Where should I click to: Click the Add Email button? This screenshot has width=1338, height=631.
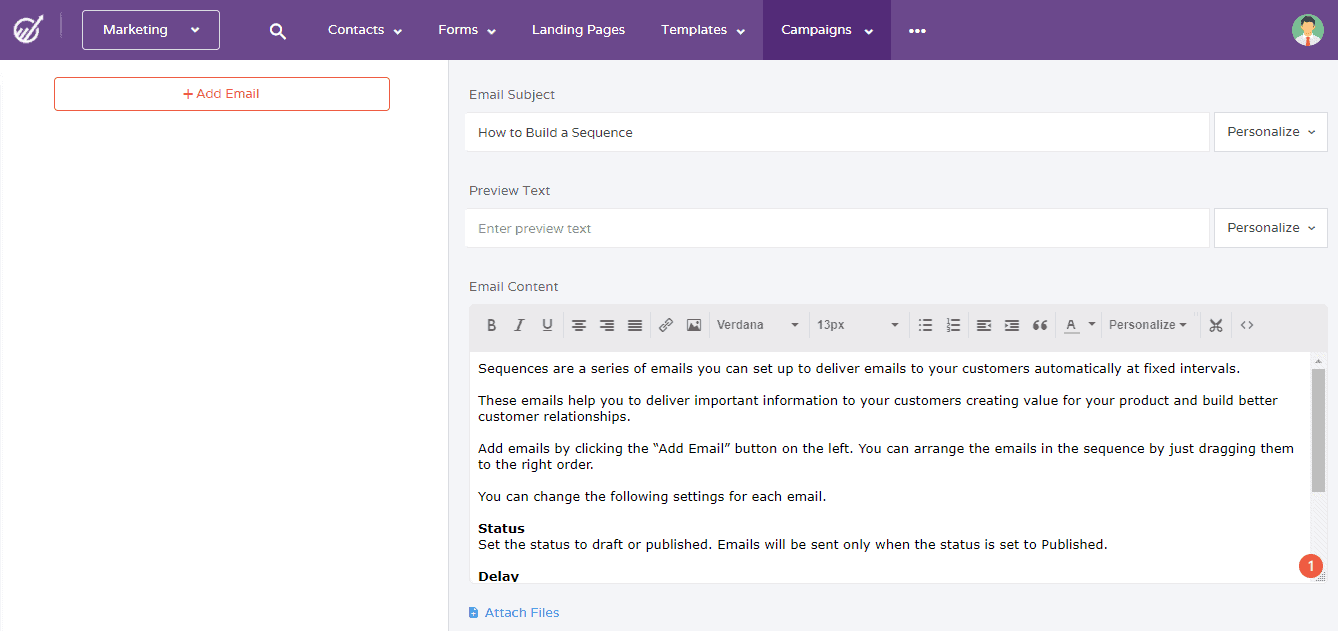[x=221, y=93]
